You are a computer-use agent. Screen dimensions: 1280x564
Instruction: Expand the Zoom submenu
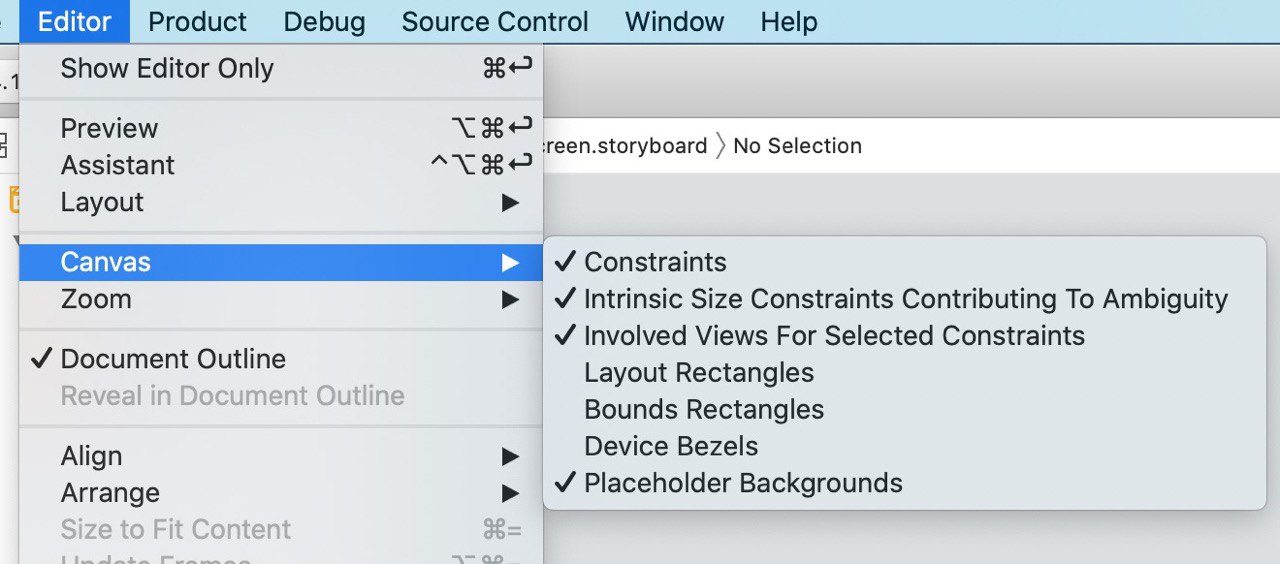pos(281,299)
